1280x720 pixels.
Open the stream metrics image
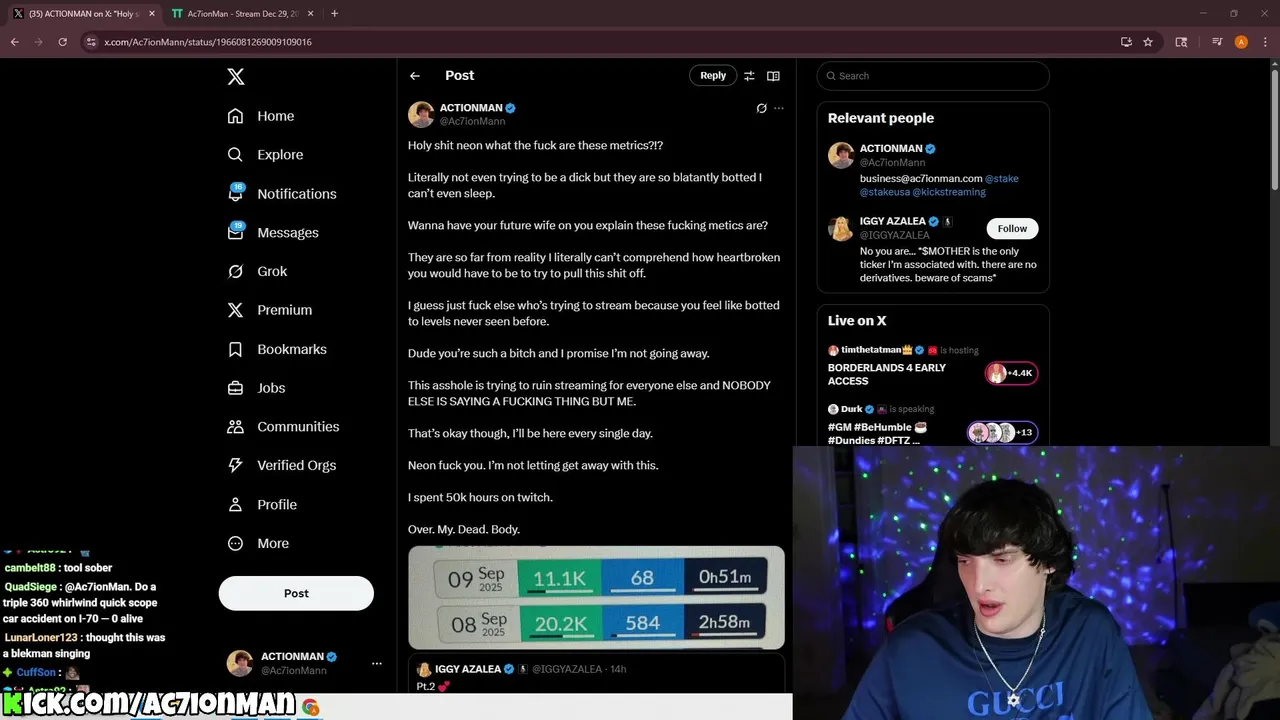click(x=596, y=597)
